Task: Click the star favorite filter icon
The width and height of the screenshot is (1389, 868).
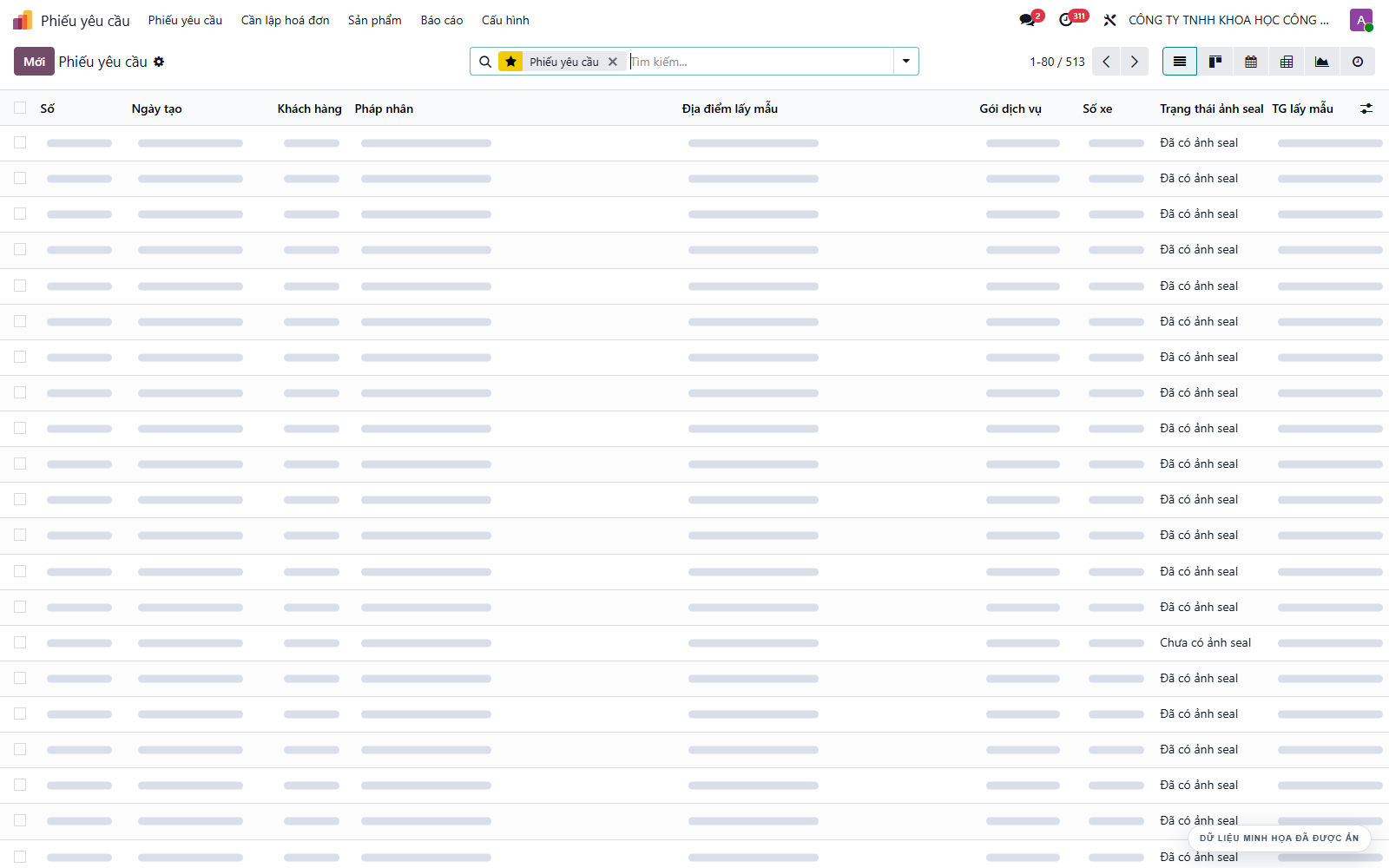Action: tap(510, 62)
